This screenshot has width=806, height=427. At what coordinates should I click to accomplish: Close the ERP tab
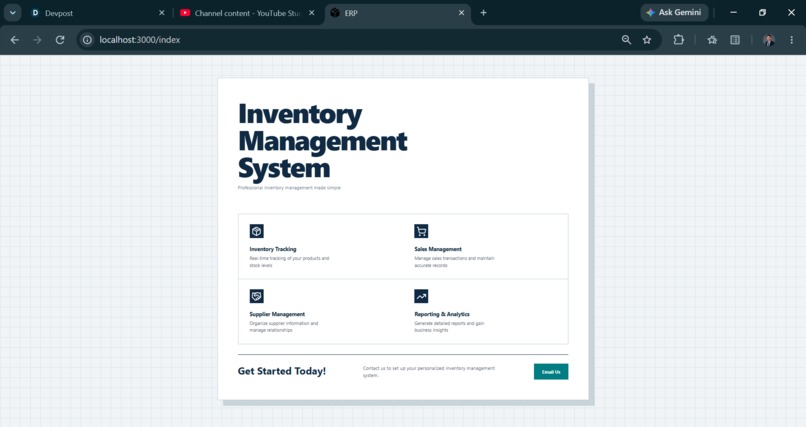(x=462, y=13)
